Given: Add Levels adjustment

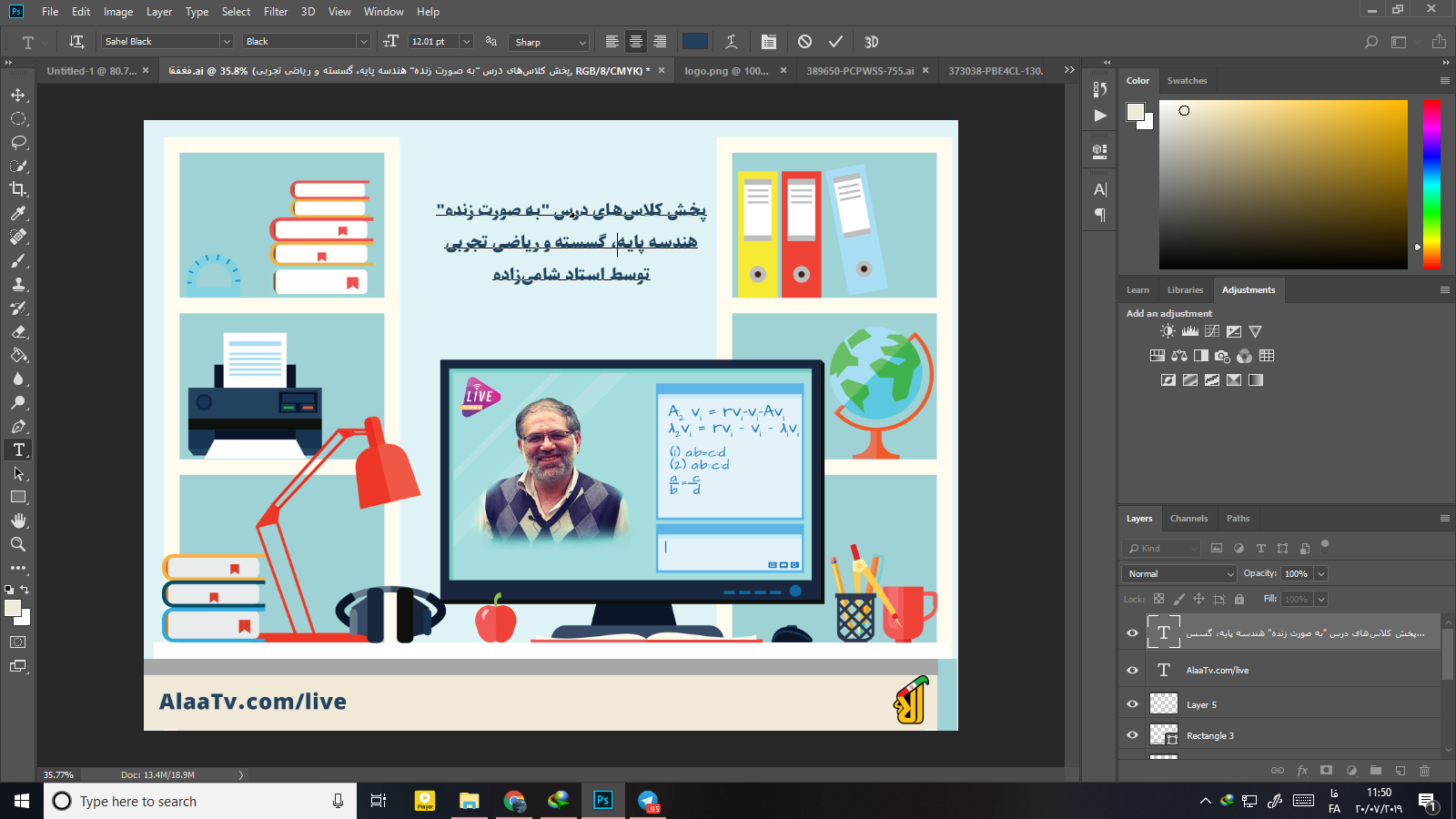Looking at the screenshot, I should pyautogui.click(x=1190, y=331).
